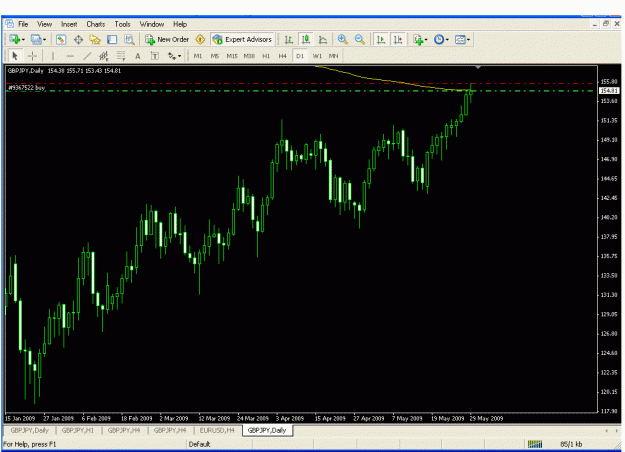Select the Crosshair tool

(32, 56)
